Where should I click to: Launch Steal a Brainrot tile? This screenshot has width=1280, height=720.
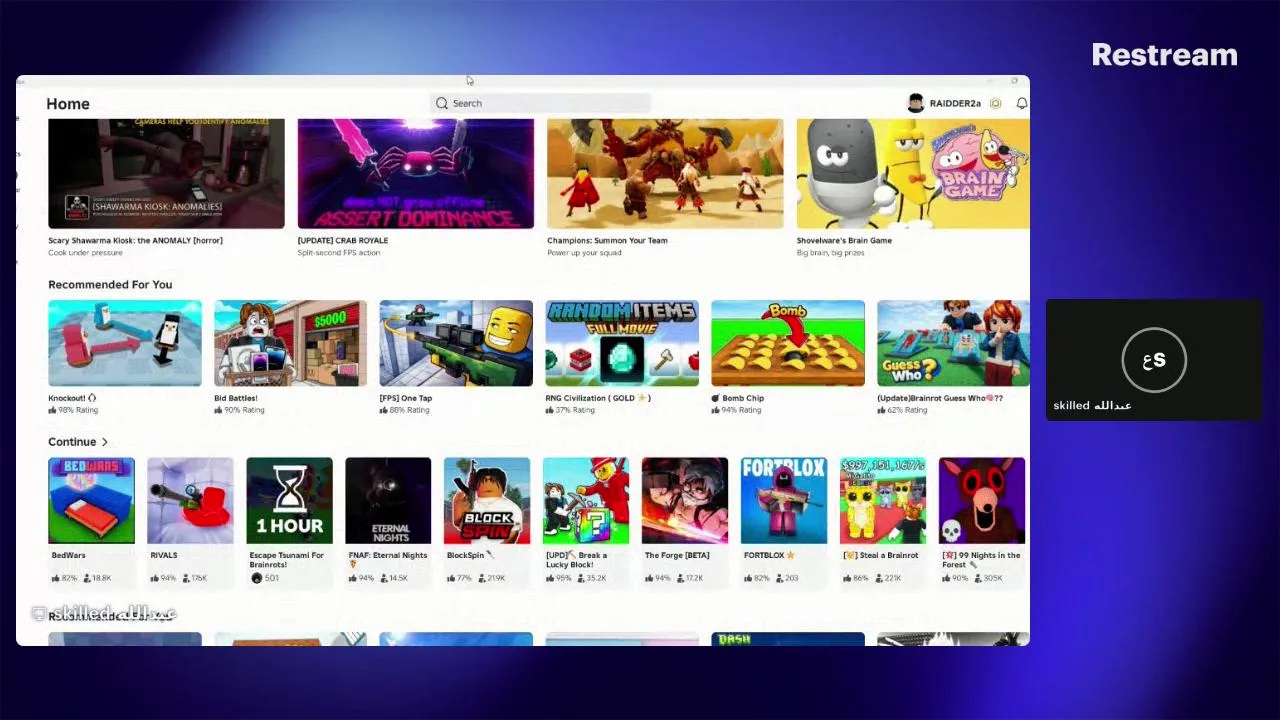883,501
